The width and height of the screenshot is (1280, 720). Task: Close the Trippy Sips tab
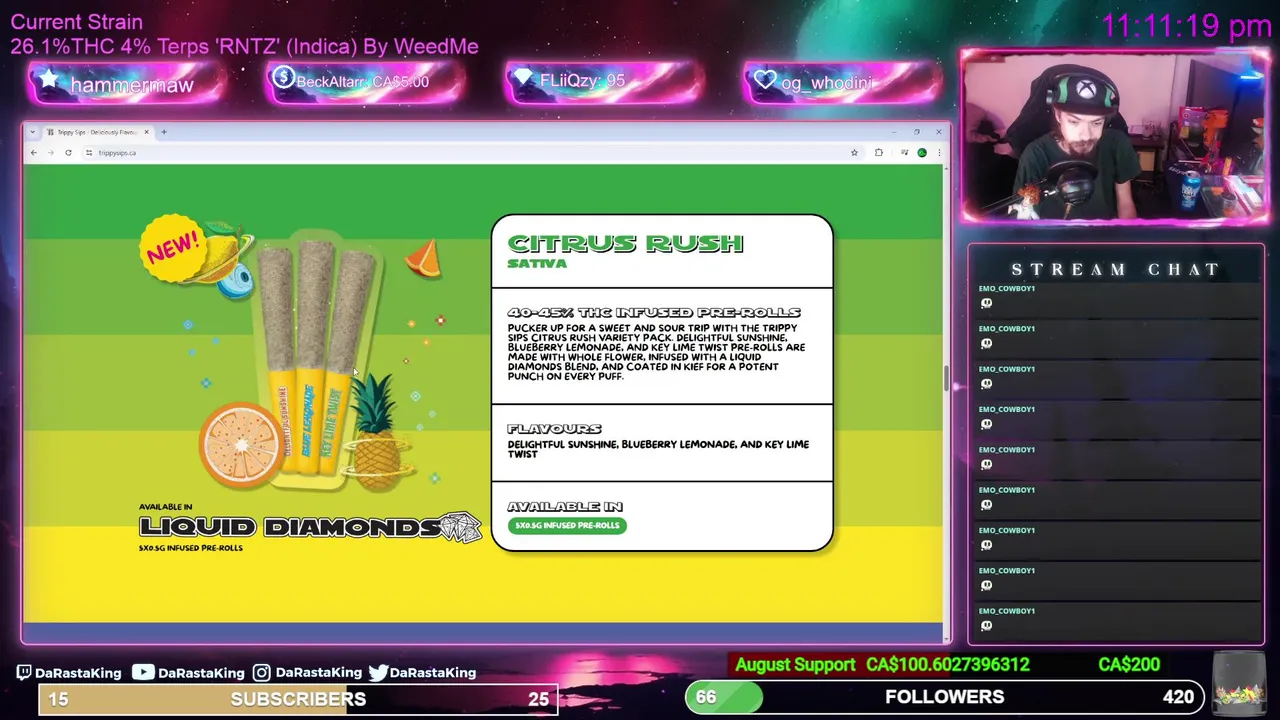[x=146, y=132]
